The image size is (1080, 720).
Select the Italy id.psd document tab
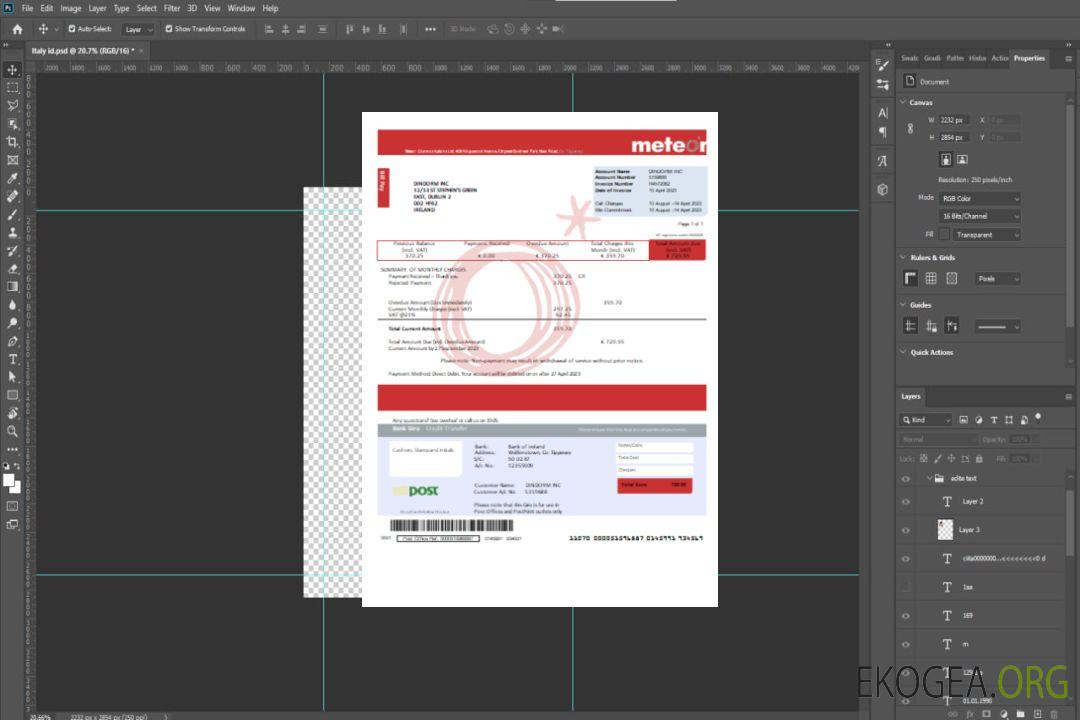[x=83, y=50]
